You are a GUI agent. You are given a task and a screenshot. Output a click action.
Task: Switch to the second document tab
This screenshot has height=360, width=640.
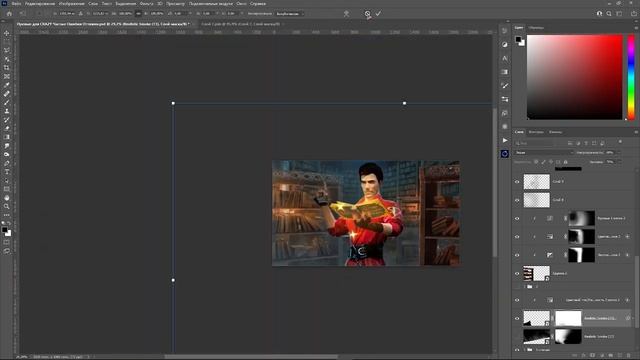pyautogui.click(x=240, y=24)
